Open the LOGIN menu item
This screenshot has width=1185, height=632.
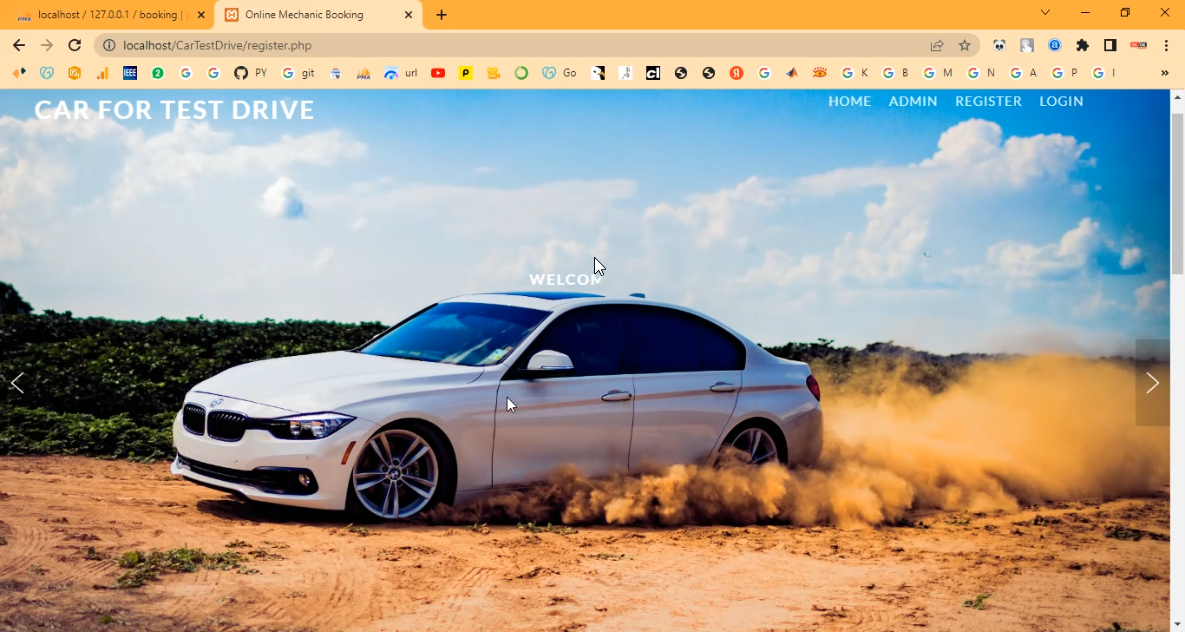click(x=1061, y=101)
